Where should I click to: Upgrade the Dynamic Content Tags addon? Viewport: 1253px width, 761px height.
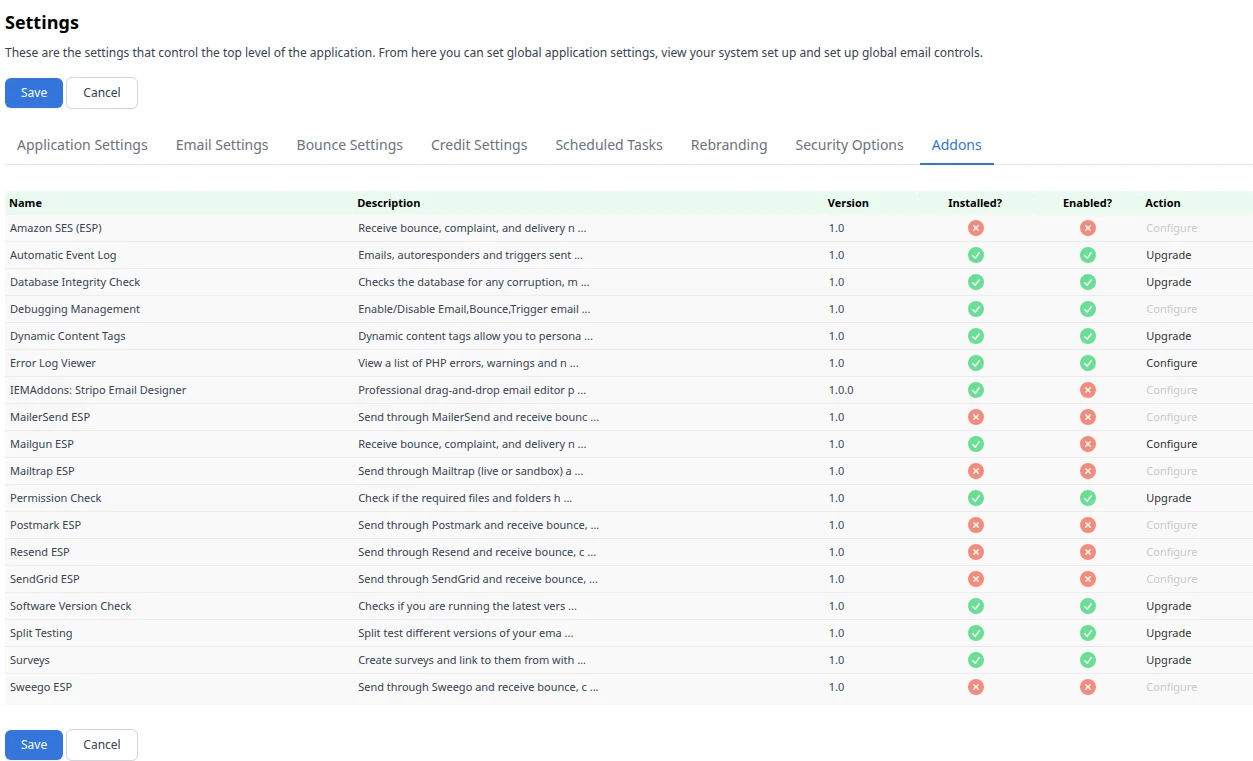pos(1168,336)
